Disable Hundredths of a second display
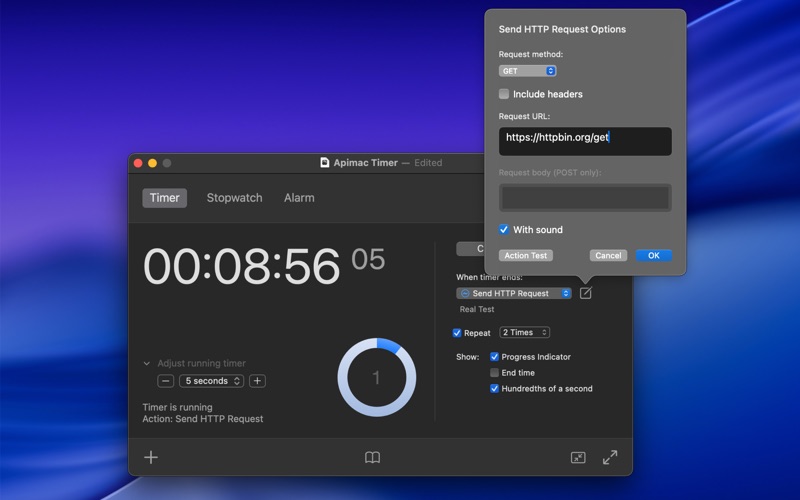This screenshot has height=500, width=800. point(495,389)
